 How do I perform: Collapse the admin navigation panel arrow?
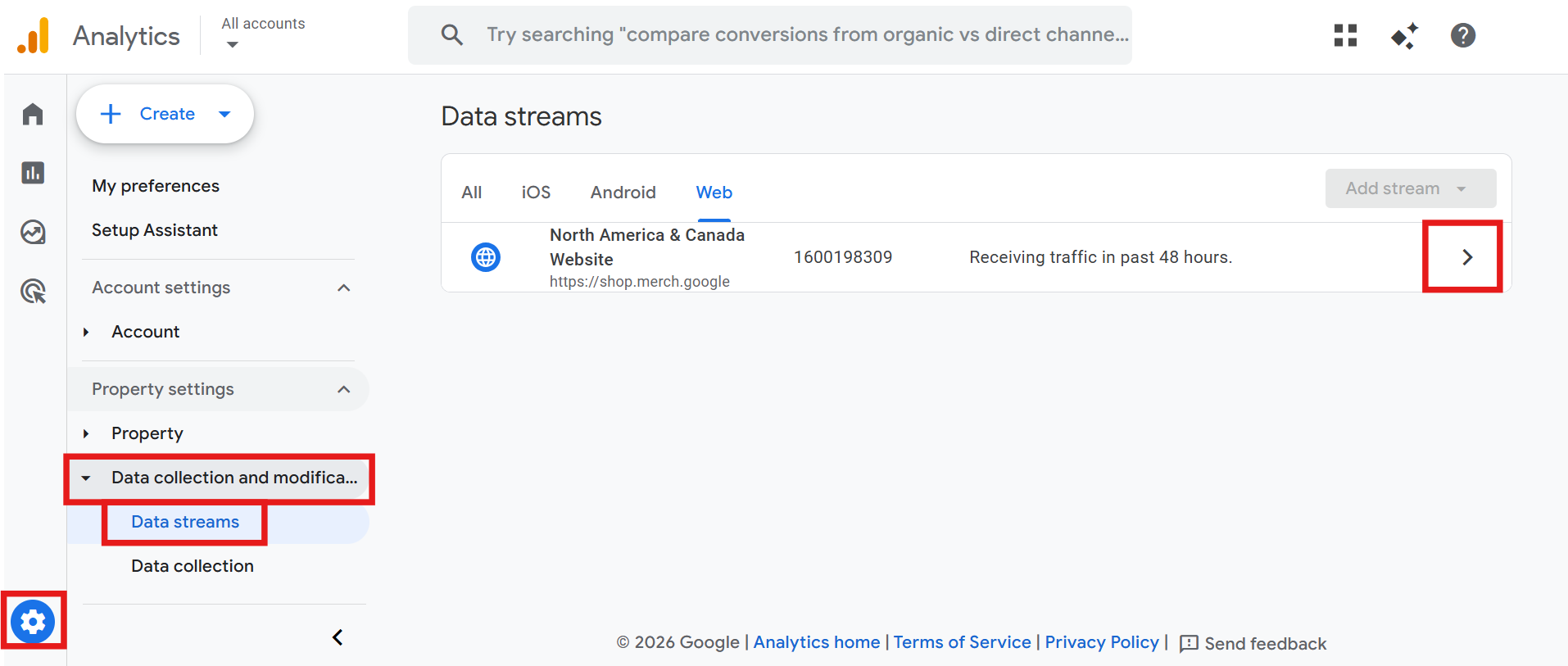[x=338, y=637]
